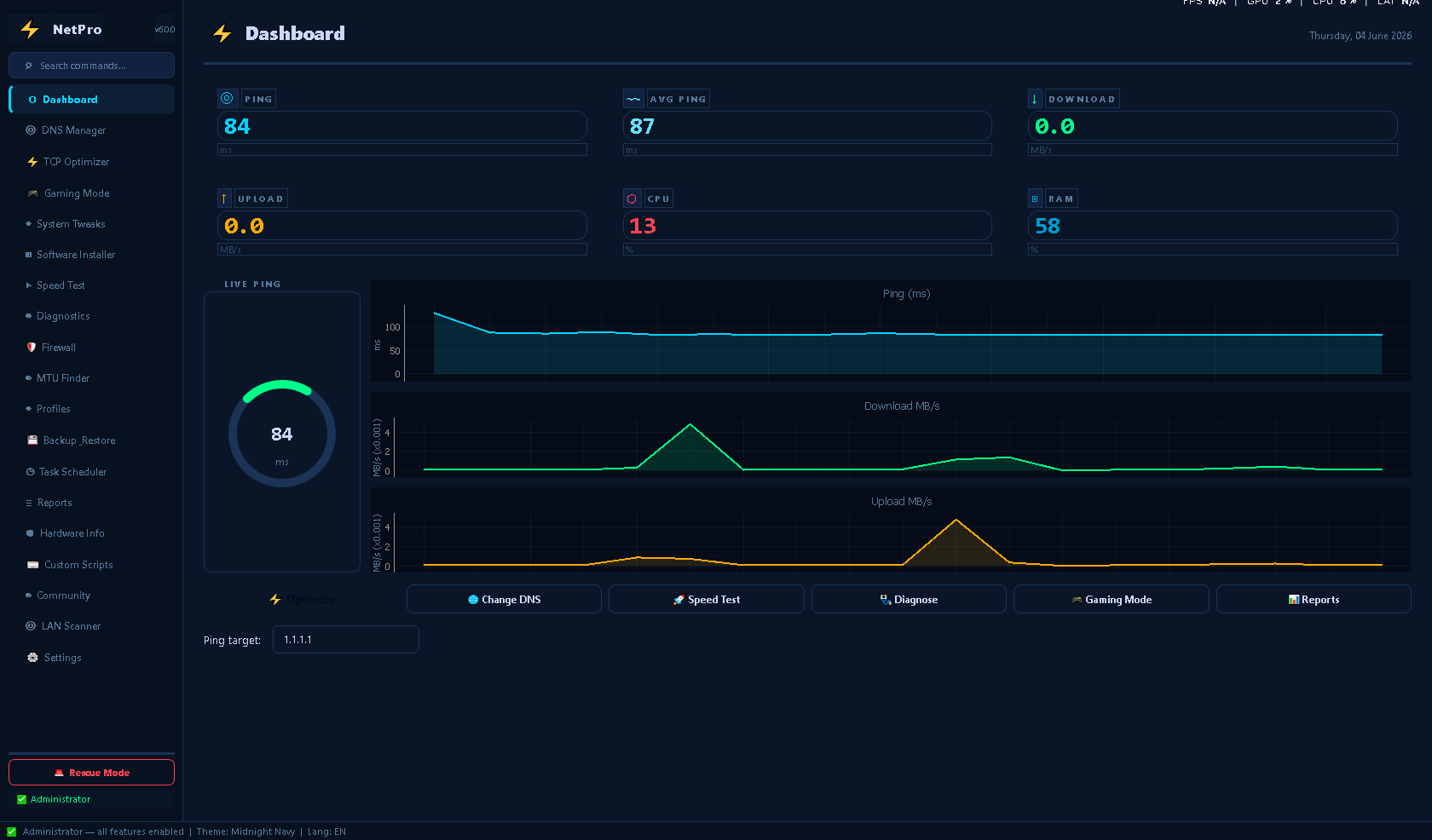The image size is (1432, 840).
Task: Click the up-arrow icon on the UPLOAD card
Action: pyautogui.click(x=224, y=198)
